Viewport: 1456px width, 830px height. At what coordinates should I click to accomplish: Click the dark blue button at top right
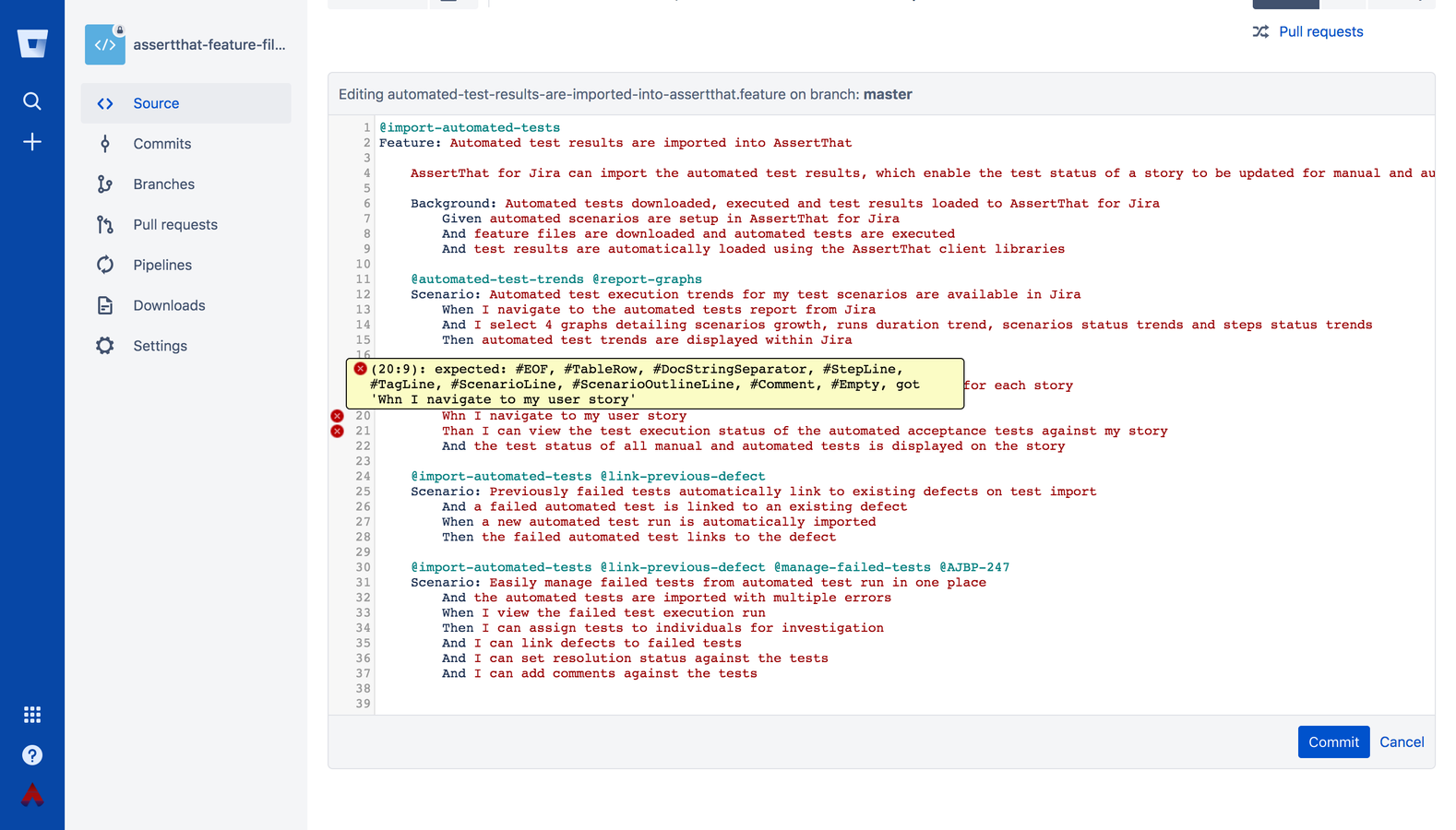[1285, 4]
